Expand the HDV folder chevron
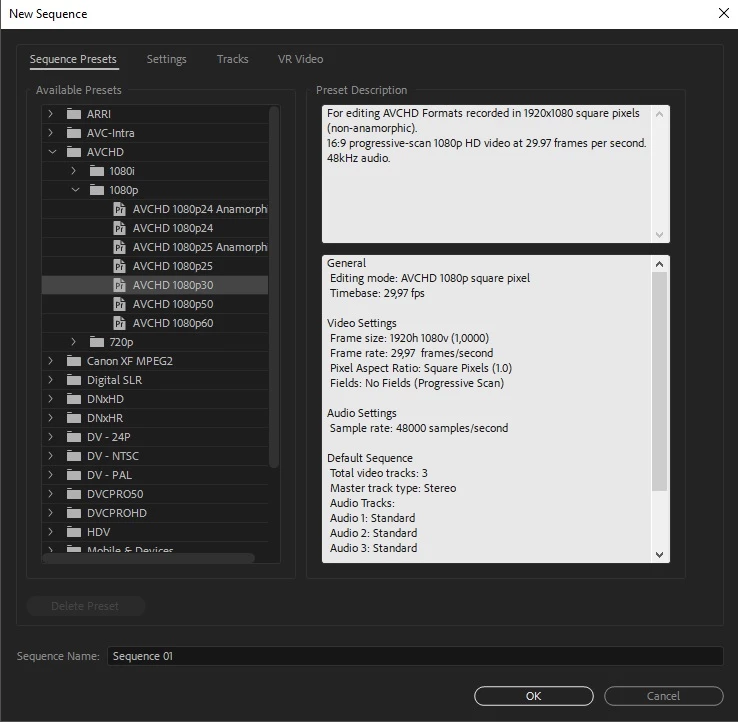Image resolution: width=738 pixels, height=722 pixels. (x=51, y=532)
